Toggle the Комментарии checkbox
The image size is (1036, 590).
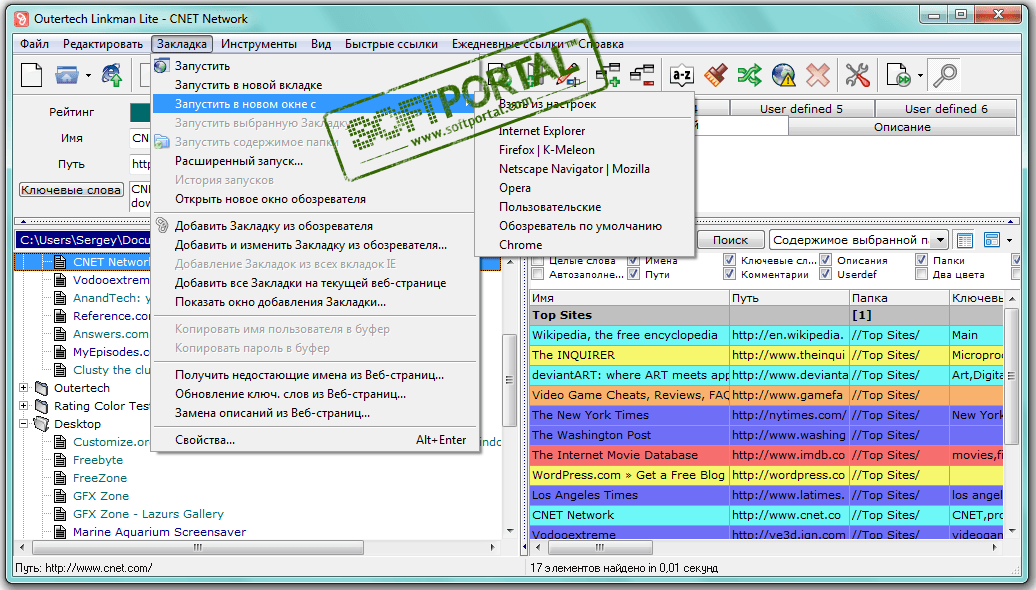[729, 274]
